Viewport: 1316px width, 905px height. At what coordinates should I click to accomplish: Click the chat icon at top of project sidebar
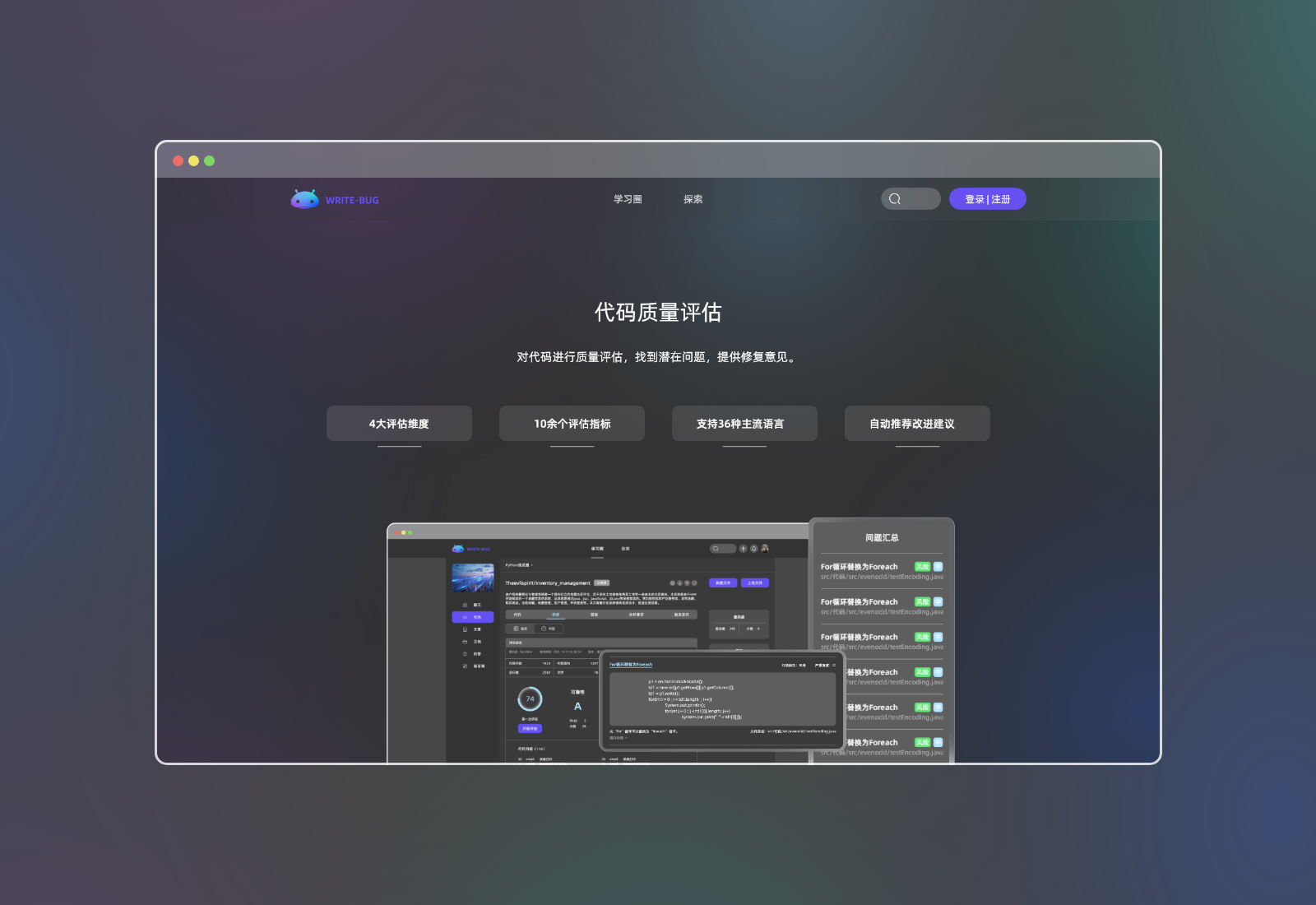pyautogui.click(x=464, y=605)
